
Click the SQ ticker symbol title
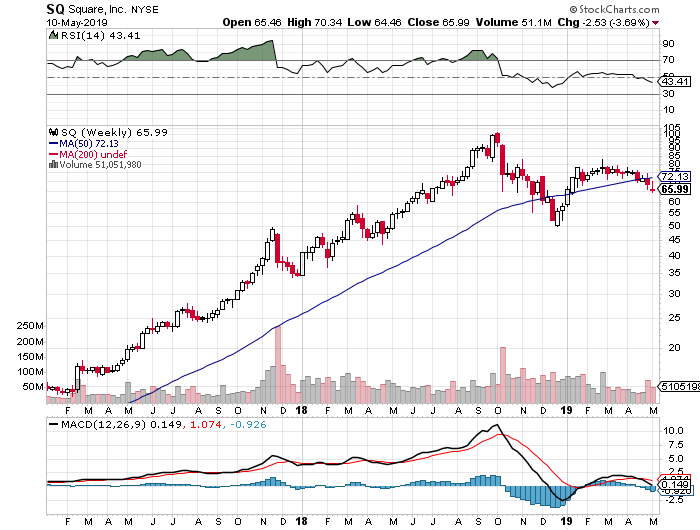55,9
